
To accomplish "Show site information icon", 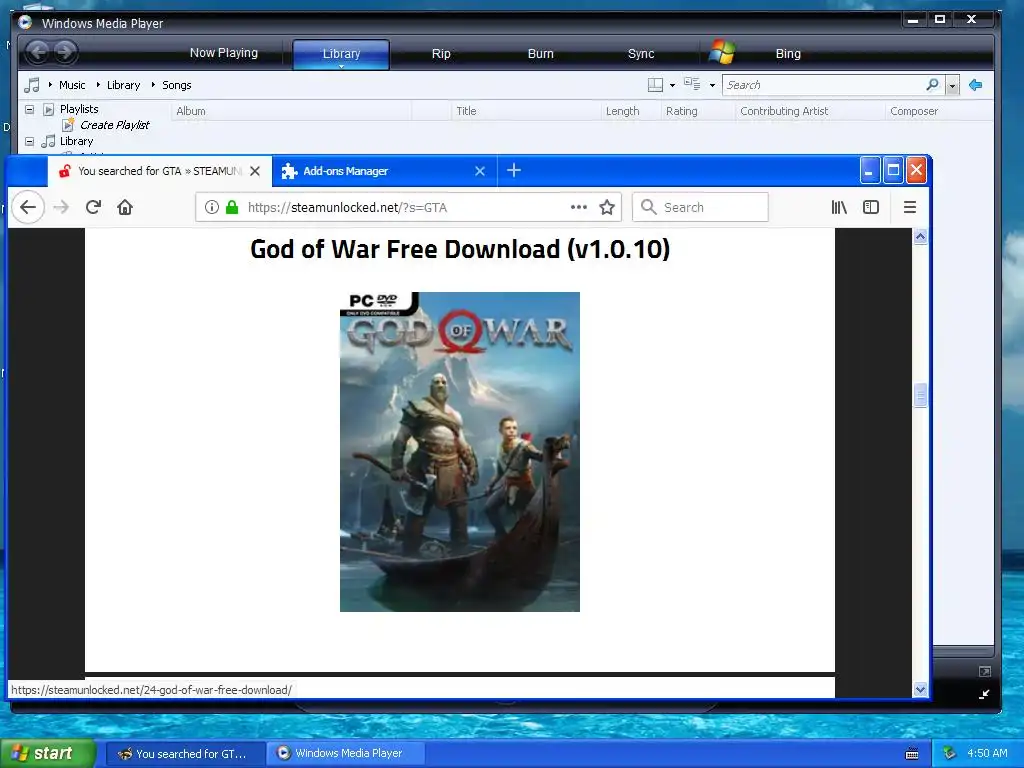I will (212, 208).
